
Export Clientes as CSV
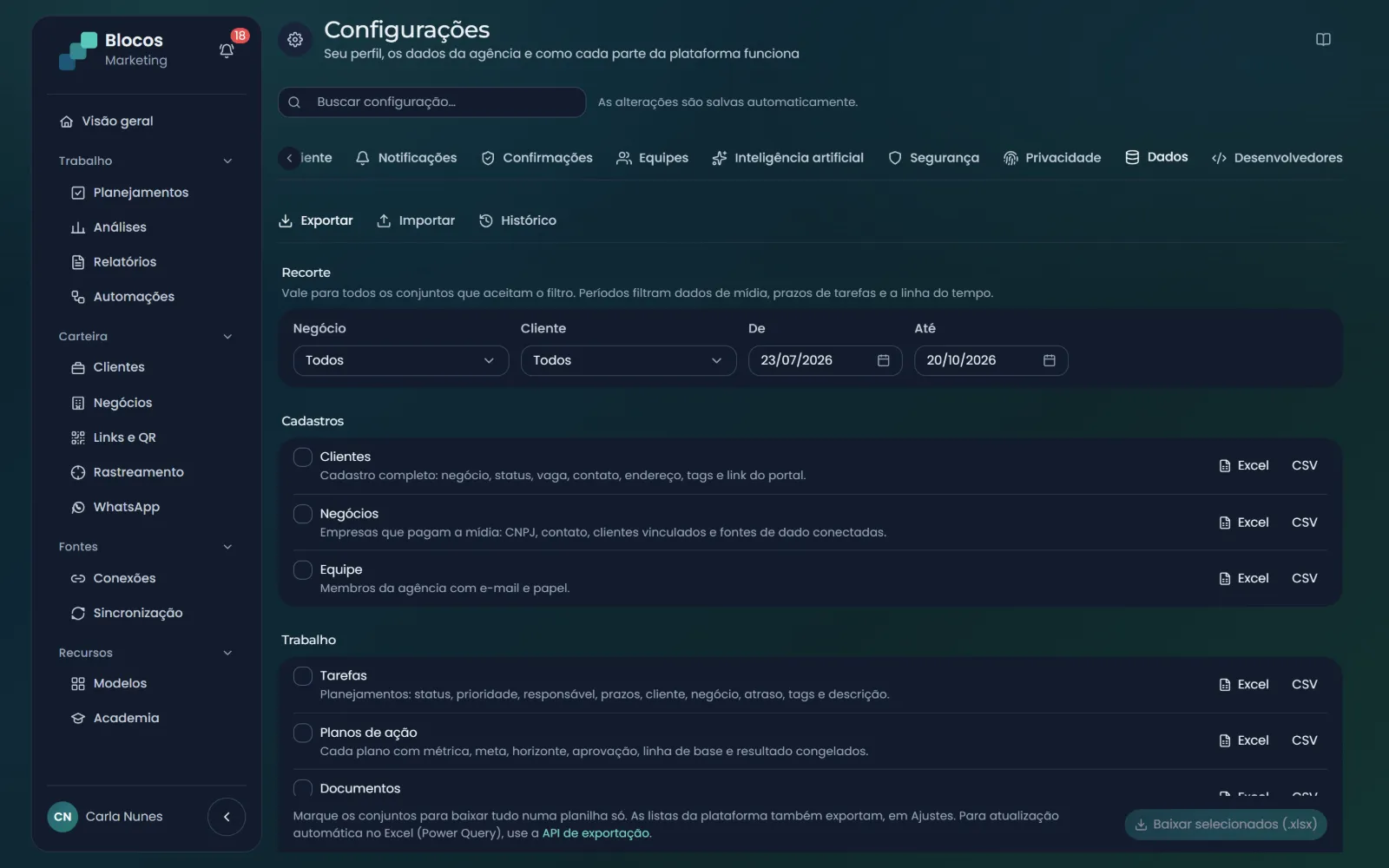point(1304,466)
